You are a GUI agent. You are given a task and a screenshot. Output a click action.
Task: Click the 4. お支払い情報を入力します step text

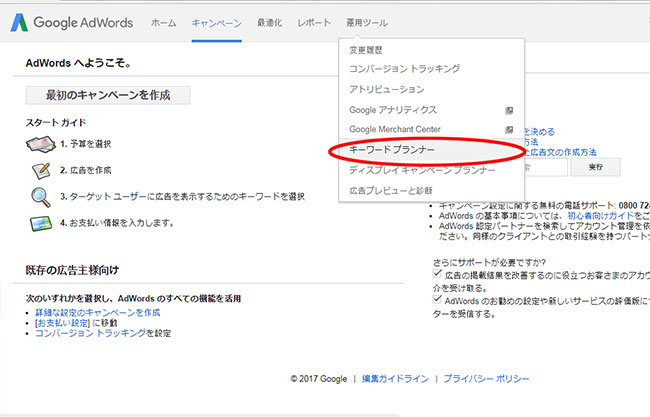pyautogui.click(x=117, y=223)
